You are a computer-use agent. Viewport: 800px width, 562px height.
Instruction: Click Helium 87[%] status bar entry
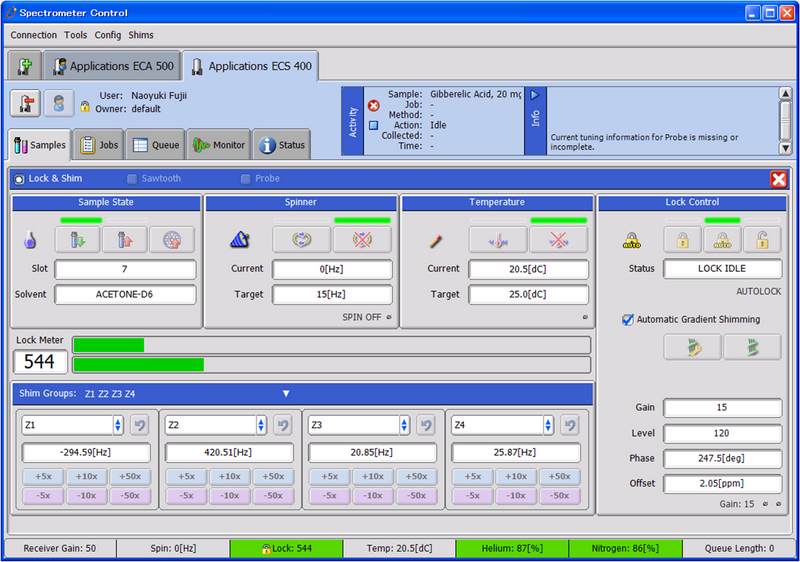click(x=512, y=549)
